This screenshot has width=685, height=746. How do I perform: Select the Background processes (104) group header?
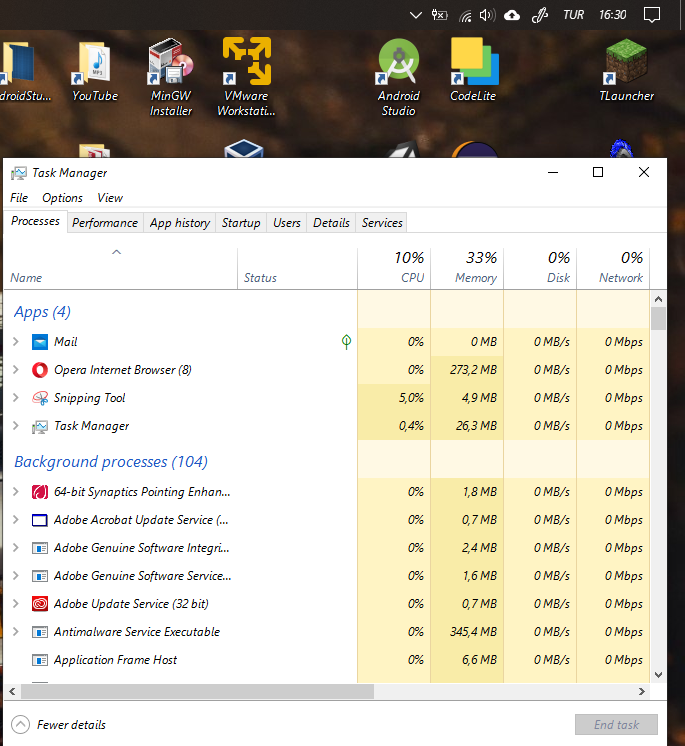(111, 461)
